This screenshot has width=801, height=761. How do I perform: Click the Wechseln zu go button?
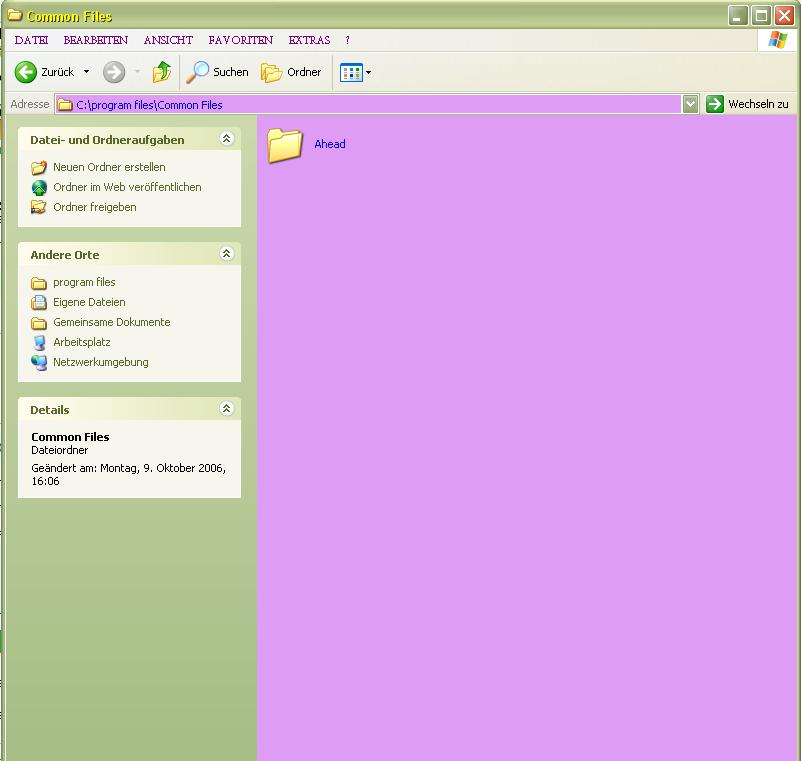tap(747, 104)
